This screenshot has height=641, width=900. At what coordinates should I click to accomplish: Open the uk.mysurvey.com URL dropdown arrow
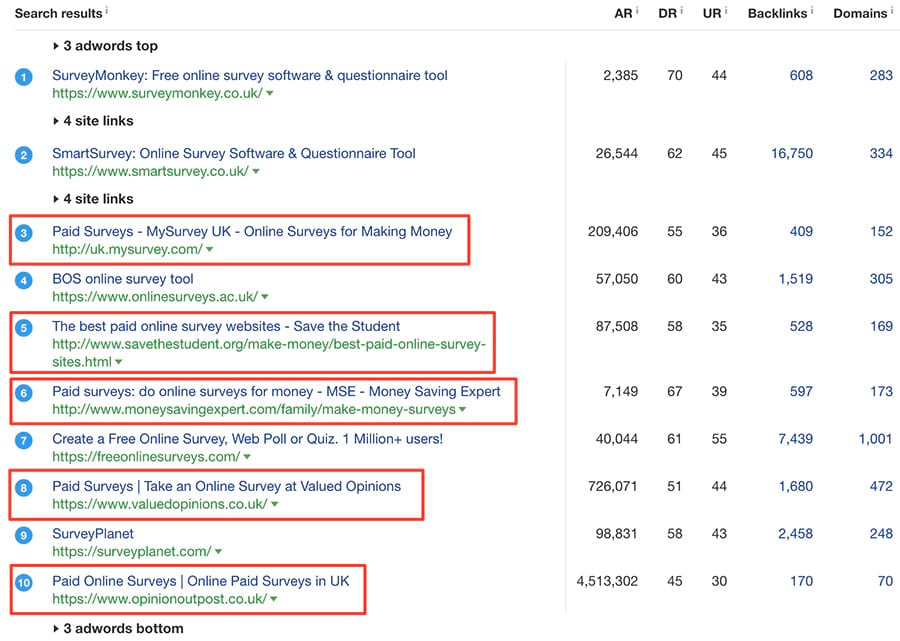[210, 250]
